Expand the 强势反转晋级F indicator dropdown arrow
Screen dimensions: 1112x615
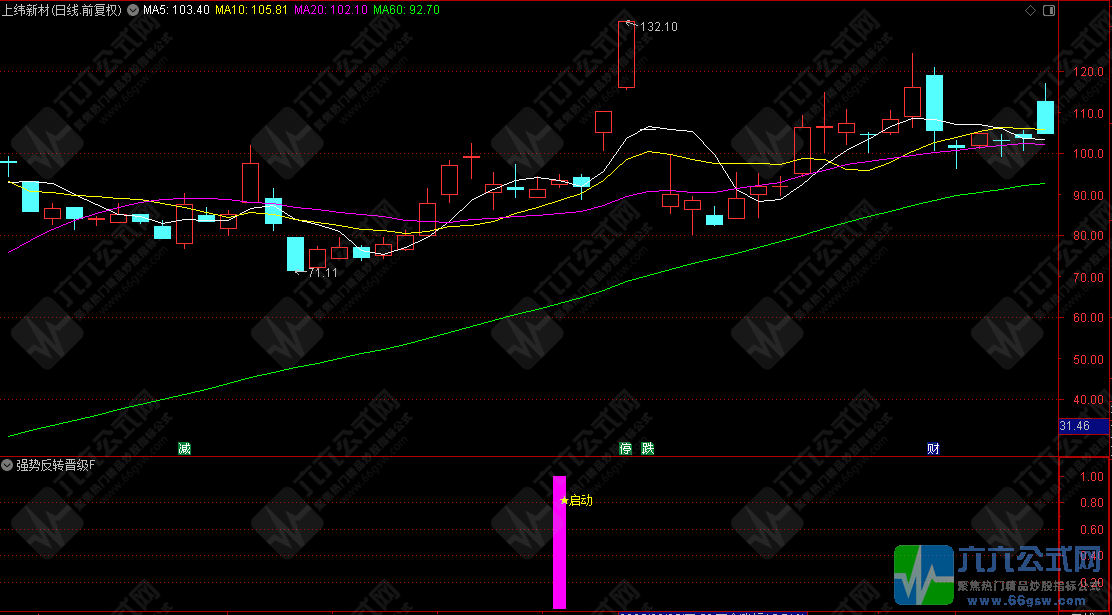pyautogui.click(x=7, y=466)
